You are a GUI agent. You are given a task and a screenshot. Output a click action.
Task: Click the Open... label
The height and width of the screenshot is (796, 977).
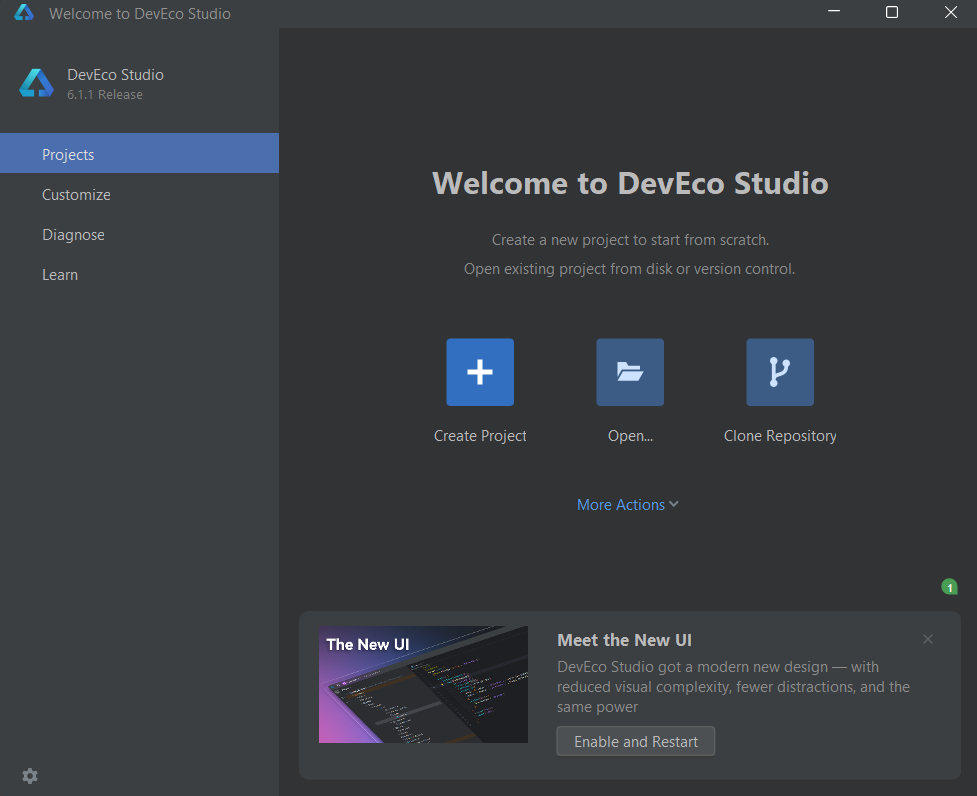click(x=630, y=435)
